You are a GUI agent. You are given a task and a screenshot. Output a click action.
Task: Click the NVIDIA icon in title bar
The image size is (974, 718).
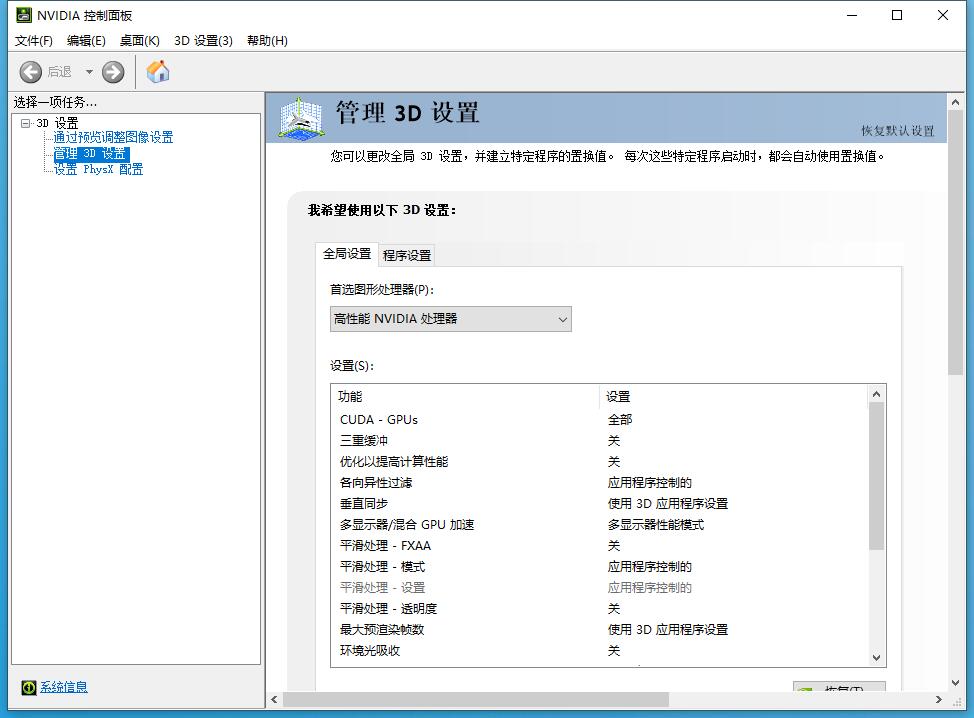point(24,15)
